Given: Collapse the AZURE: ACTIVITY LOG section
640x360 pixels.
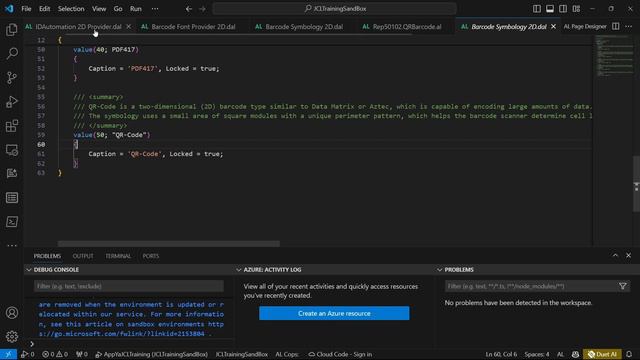Looking at the screenshot, I should click(273, 270).
